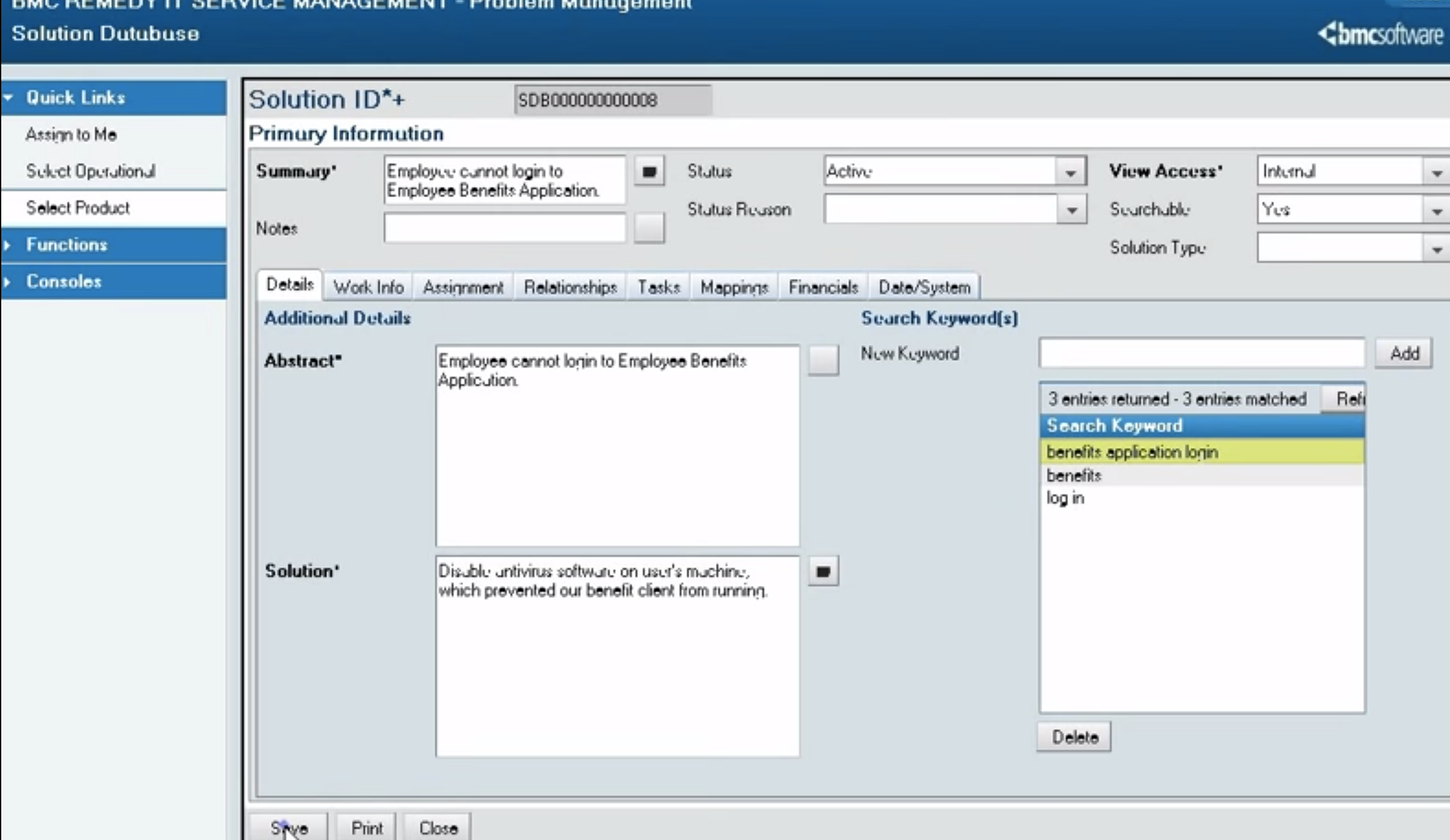
Task: Click the Delete button below keyword list
Action: pyautogui.click(x=1073, y=736)
